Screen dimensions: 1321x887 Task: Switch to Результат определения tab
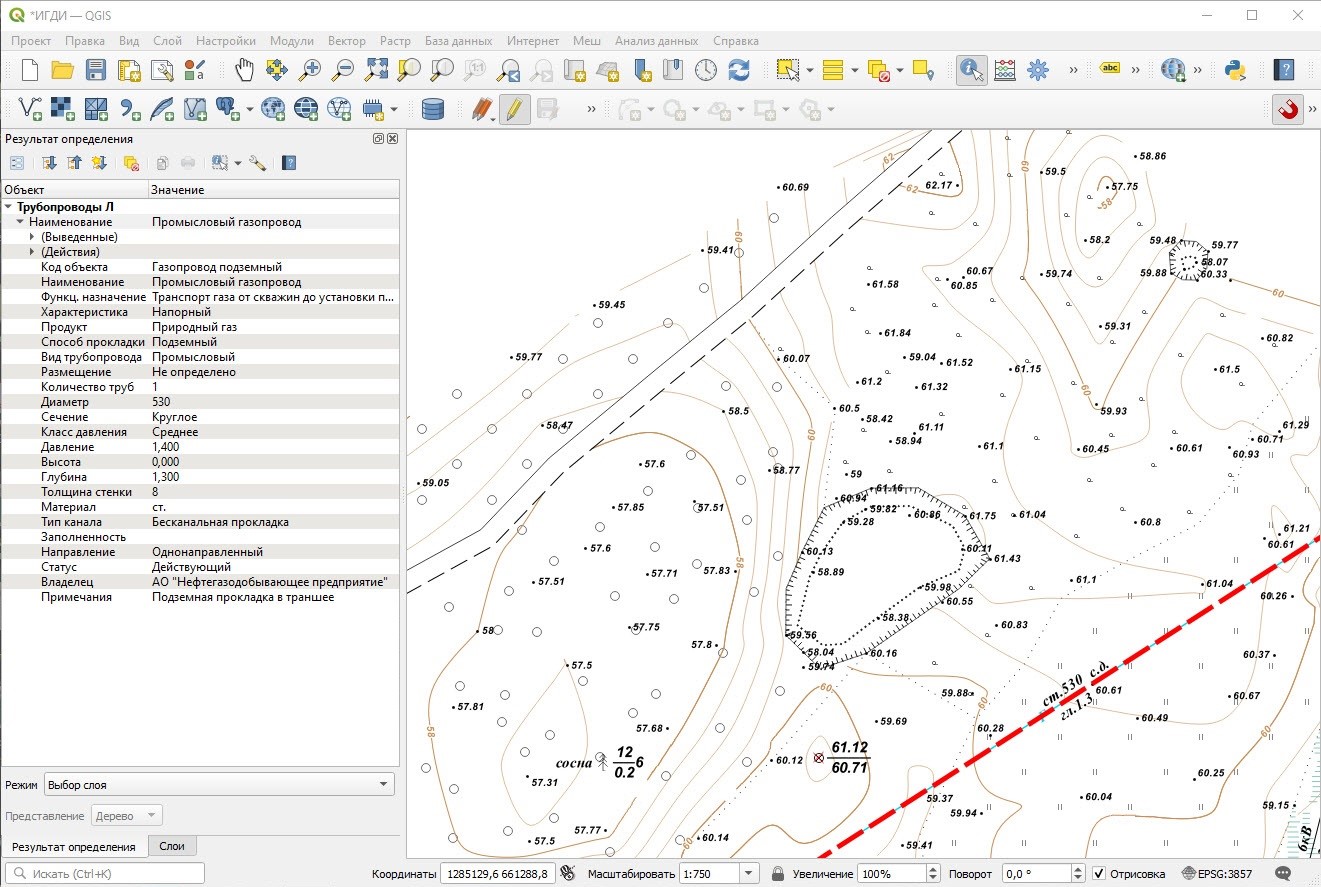tap(74, 846)
